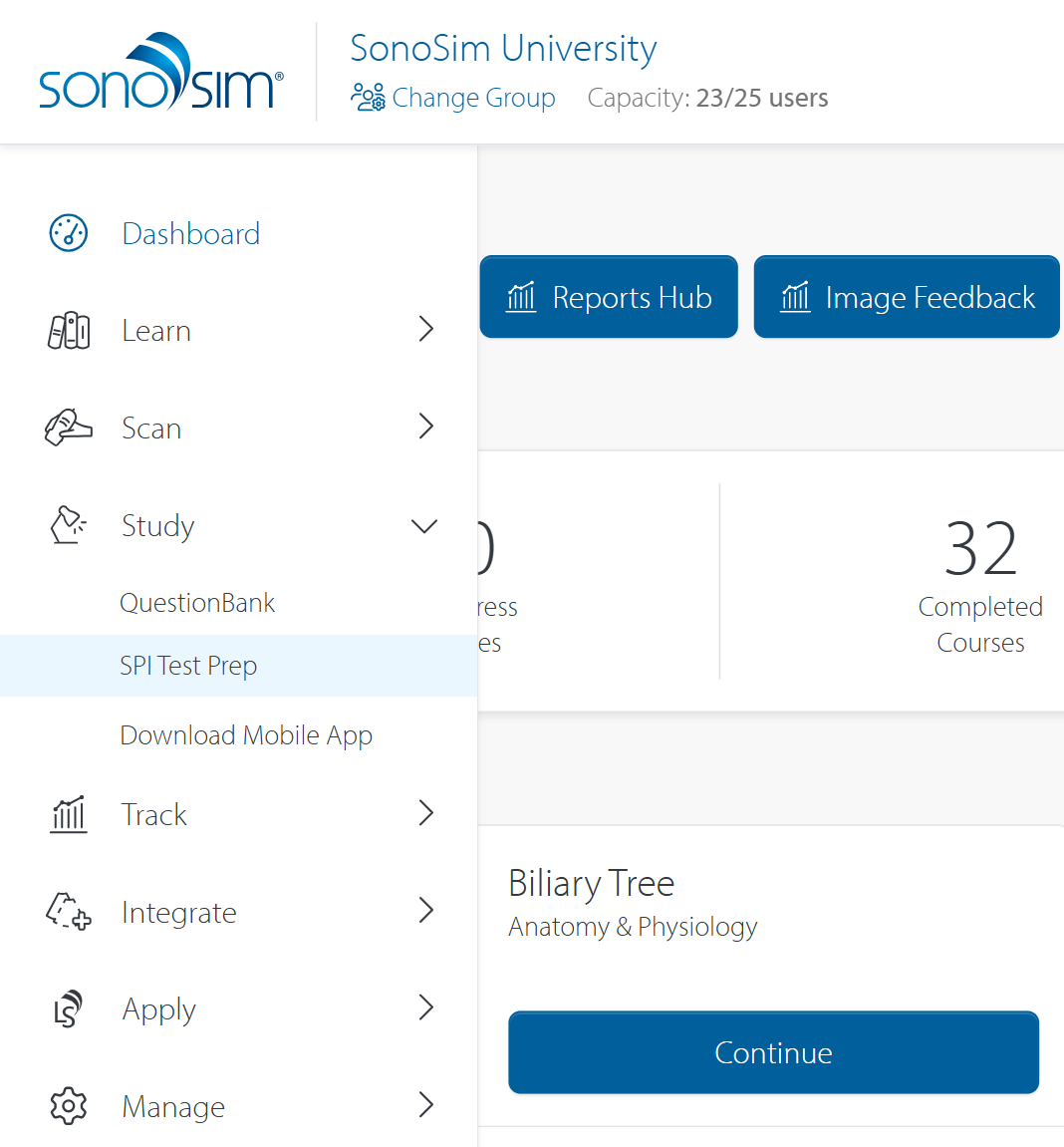Click the Track bar chart icon

[x=69, y=814]
